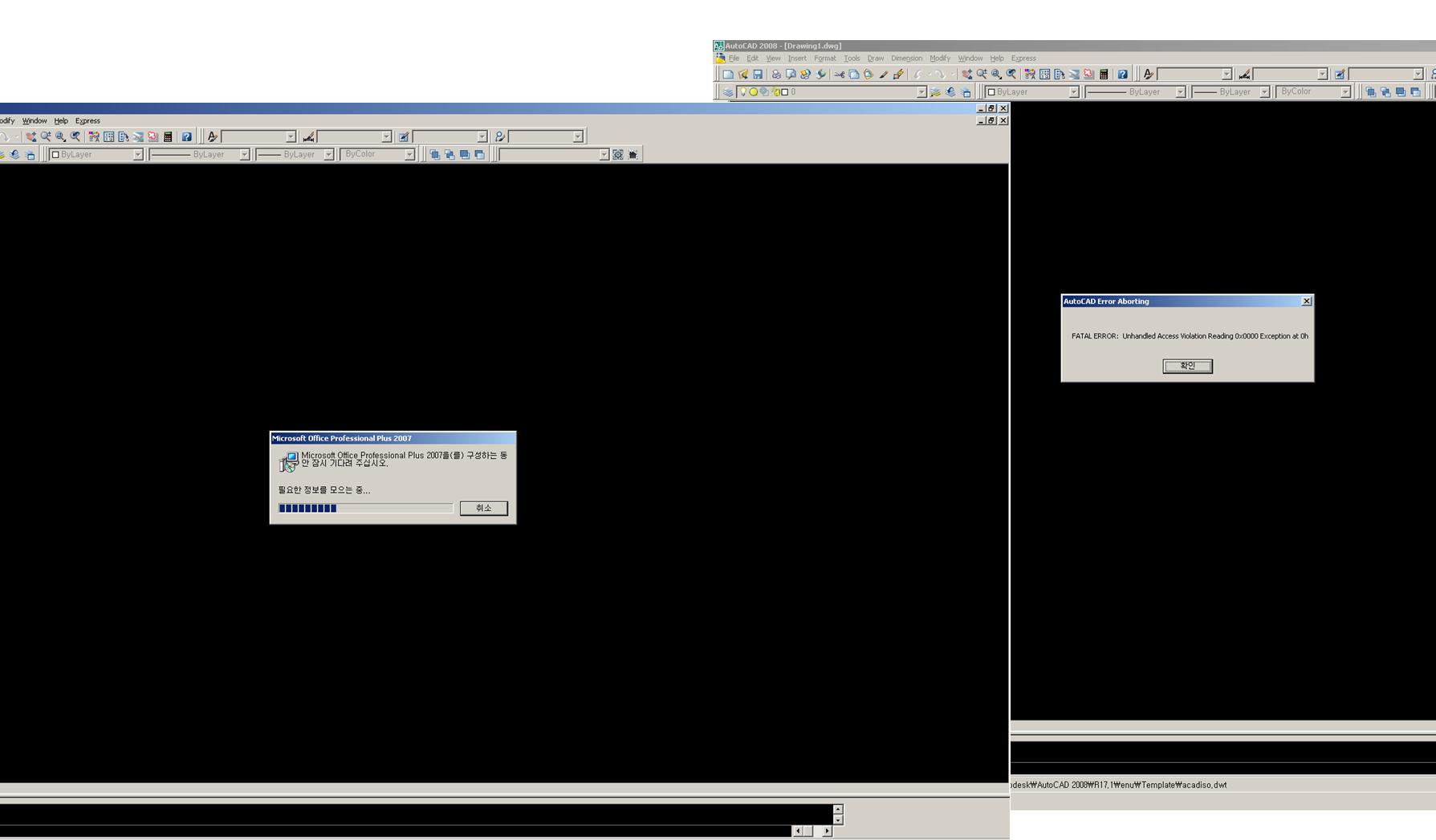Click Zoom Previous icon in left window
Viewport: 1436px width, 840px height.
tap(75, 137)
